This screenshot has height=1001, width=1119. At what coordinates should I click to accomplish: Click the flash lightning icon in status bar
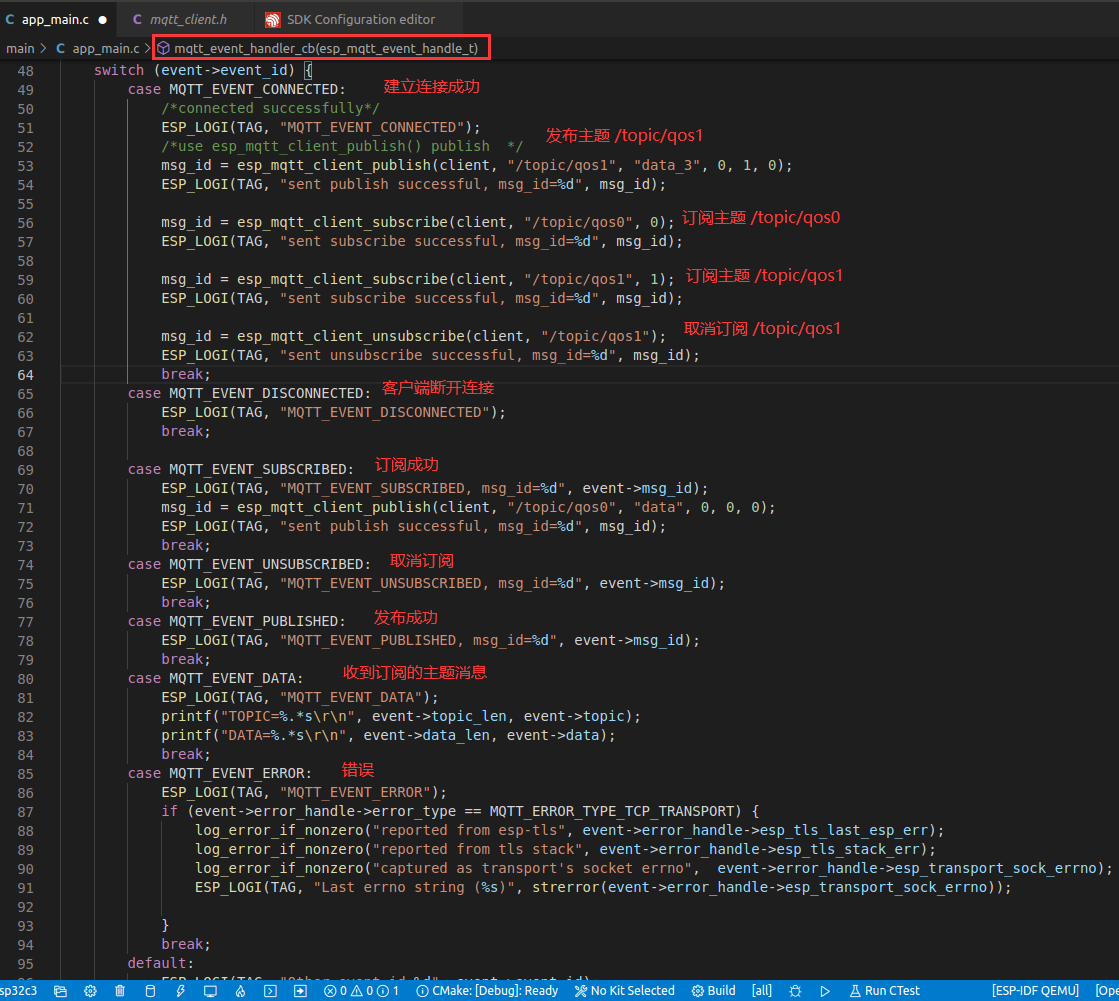180,991
